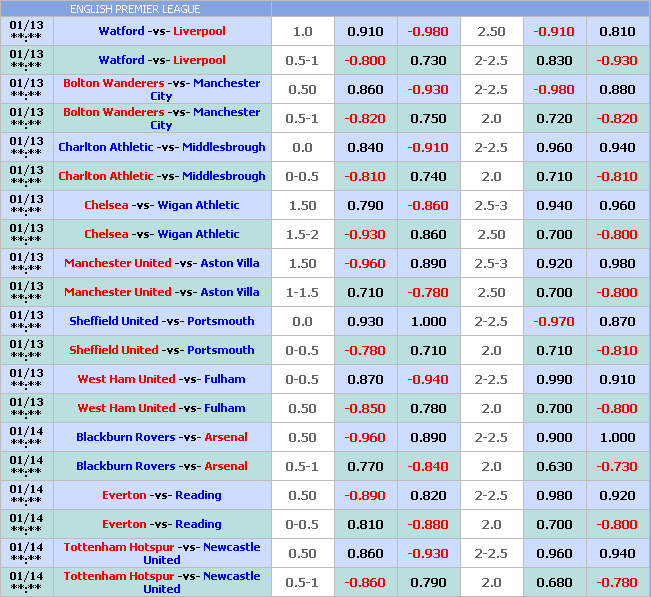Viewport: 651px width, 597px height.
Task: Click -0.940 odds in West Ham 0-0.5 handicap row
Action: pyautogui.click(x=428, y=380)
